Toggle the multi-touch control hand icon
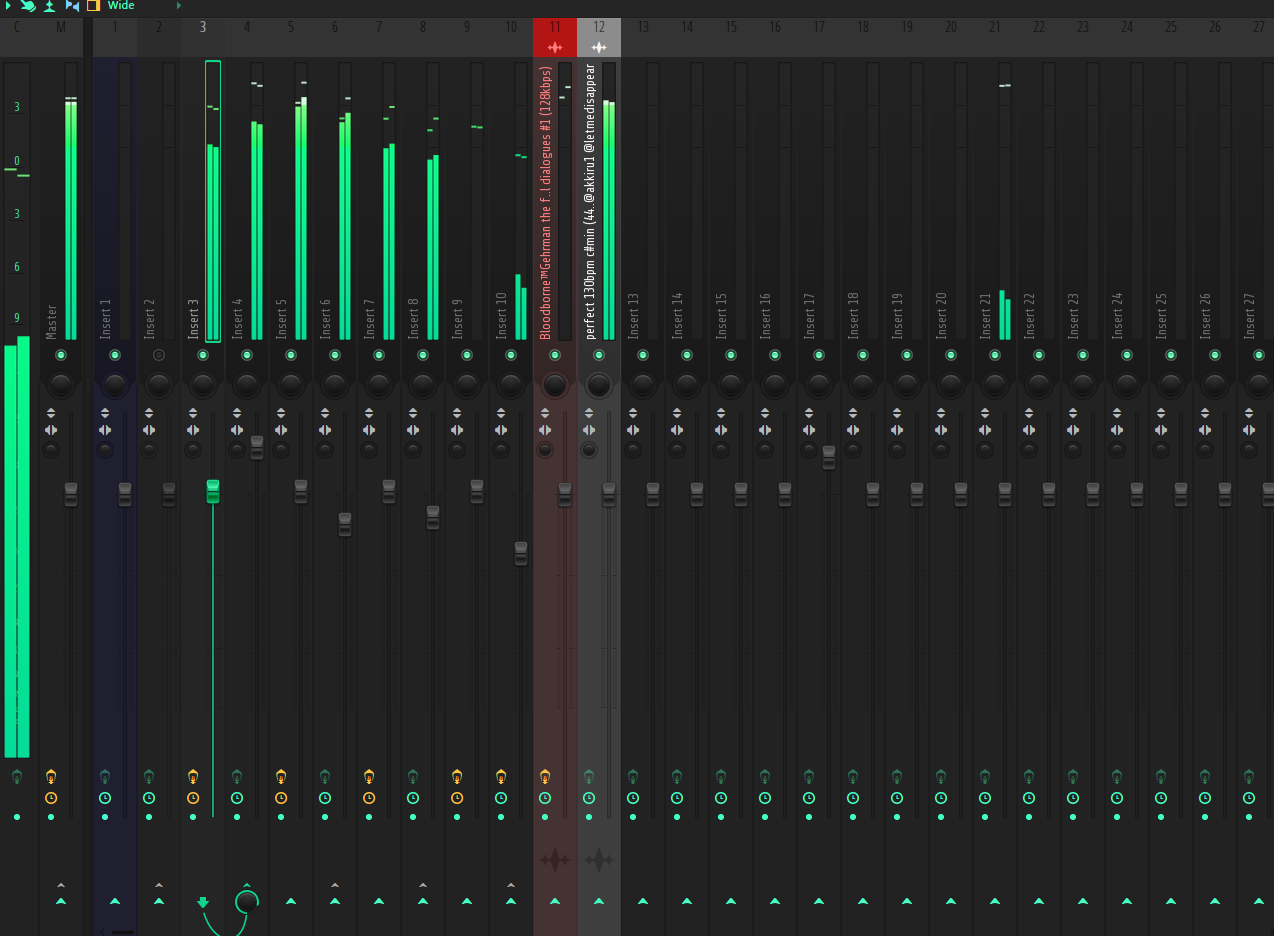 pos(28,6)
